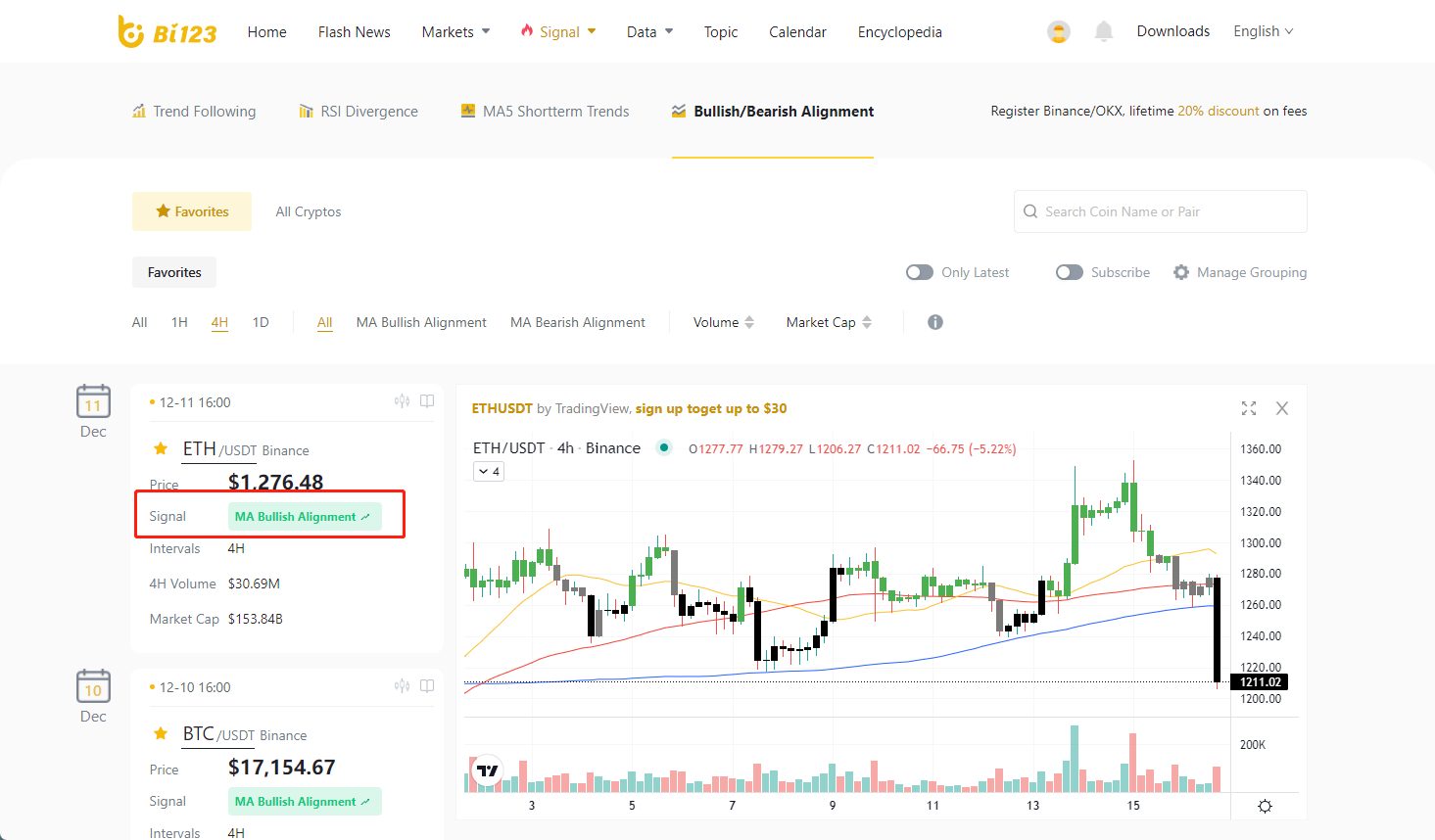Open BTC card book icon

[x=427, y=686]
